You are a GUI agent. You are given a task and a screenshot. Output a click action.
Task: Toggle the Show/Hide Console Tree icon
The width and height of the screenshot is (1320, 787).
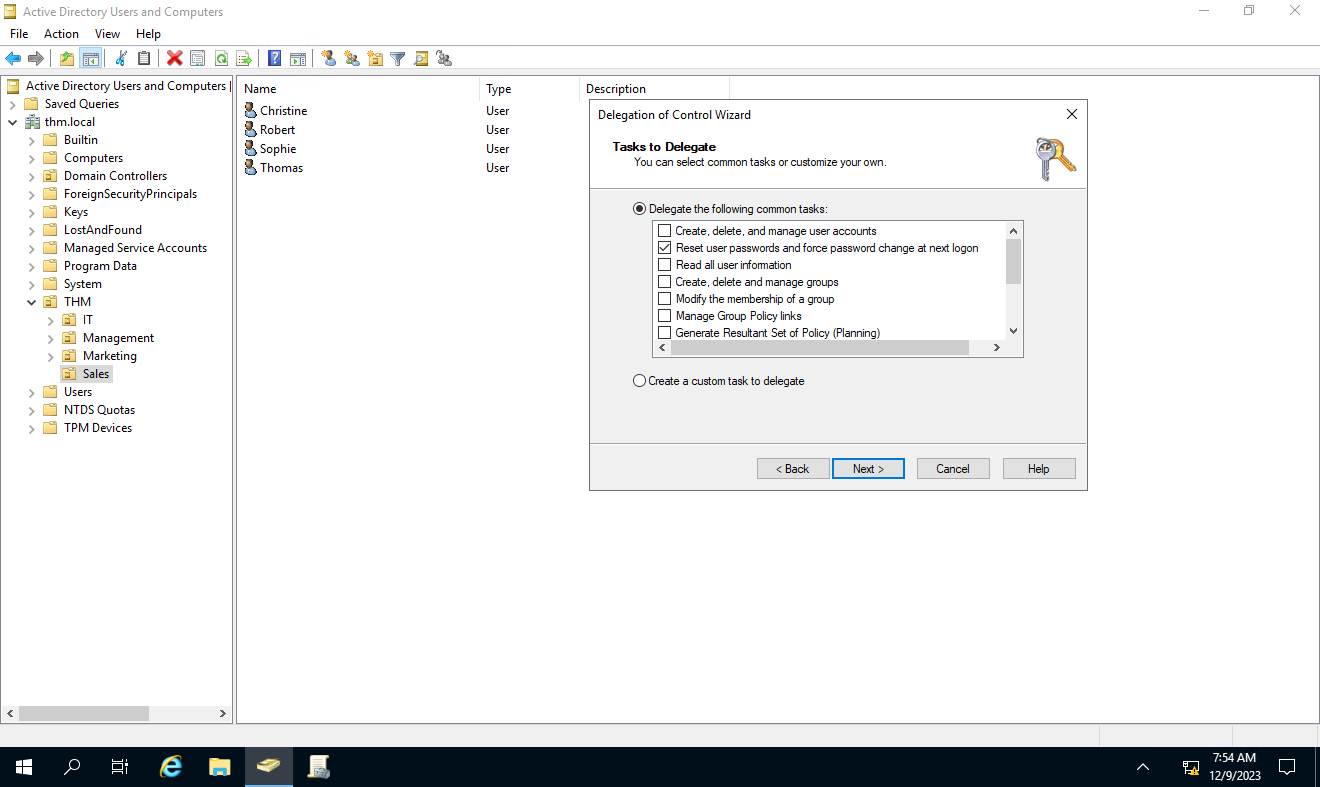(x=91, y=59)
